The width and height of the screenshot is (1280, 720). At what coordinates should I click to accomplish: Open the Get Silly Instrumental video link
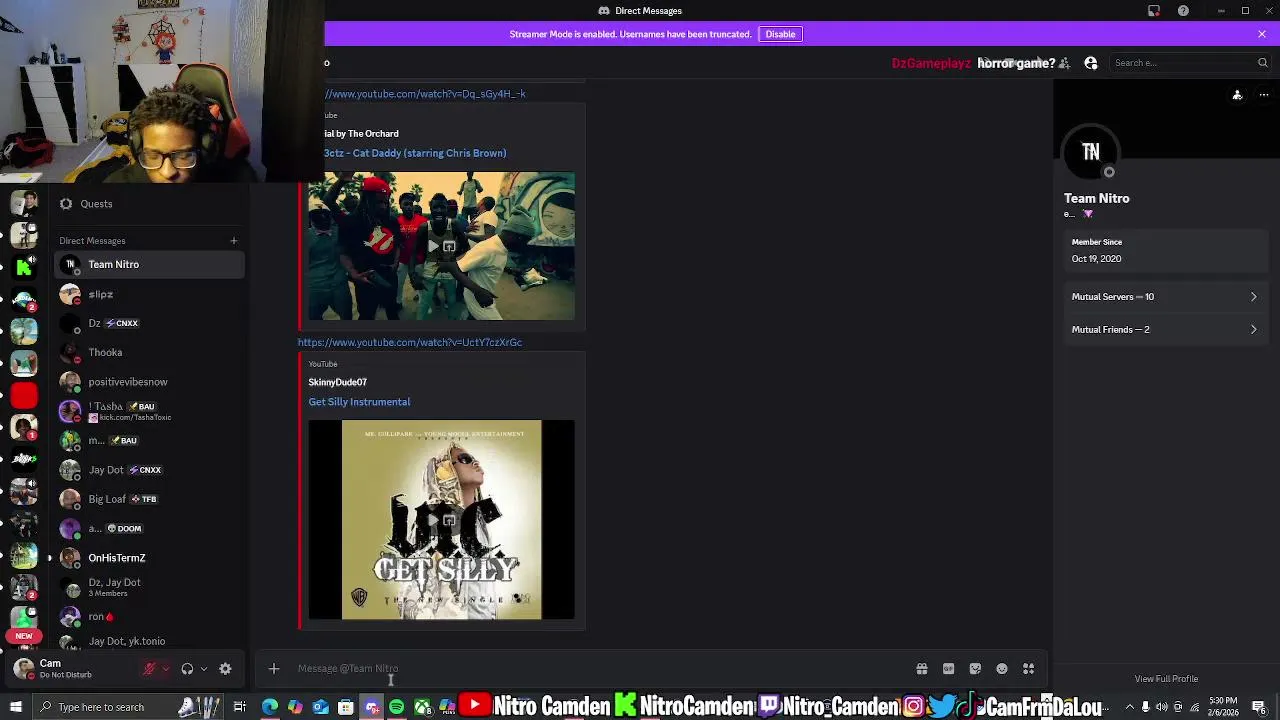359,402
